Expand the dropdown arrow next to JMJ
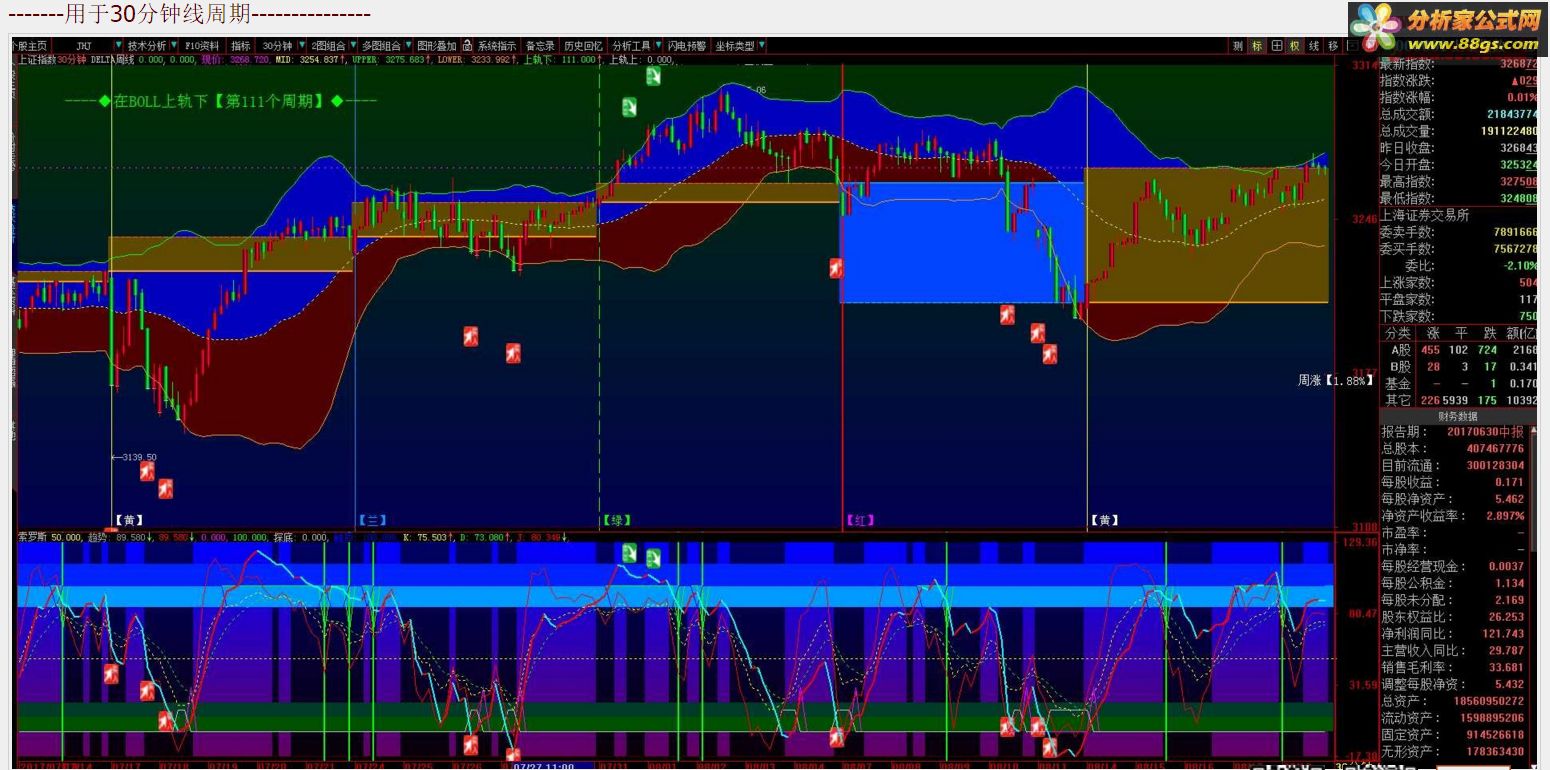 click(119, 46)
